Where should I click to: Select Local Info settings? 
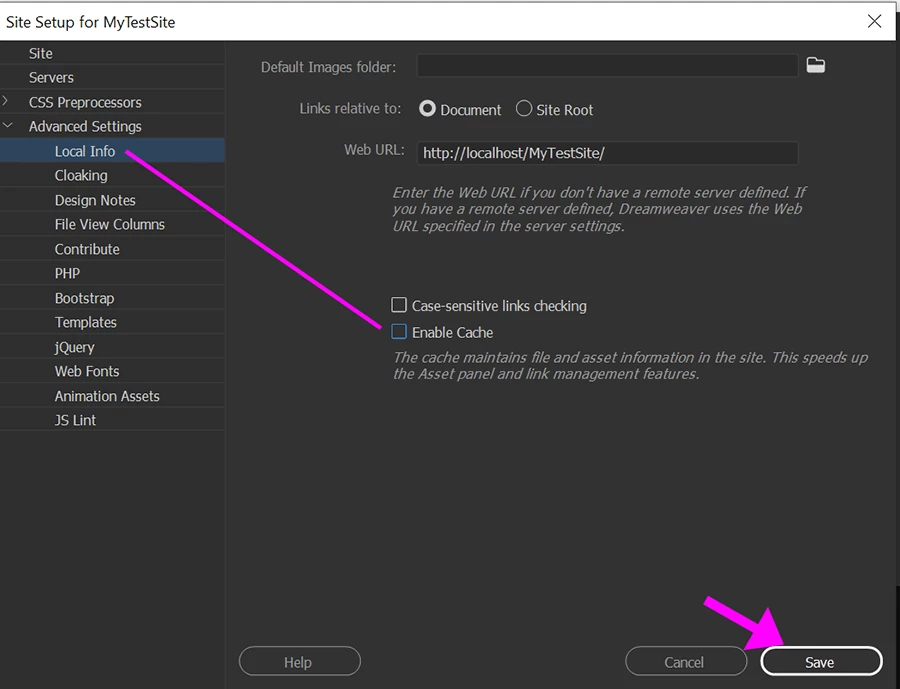click(112, 151)
